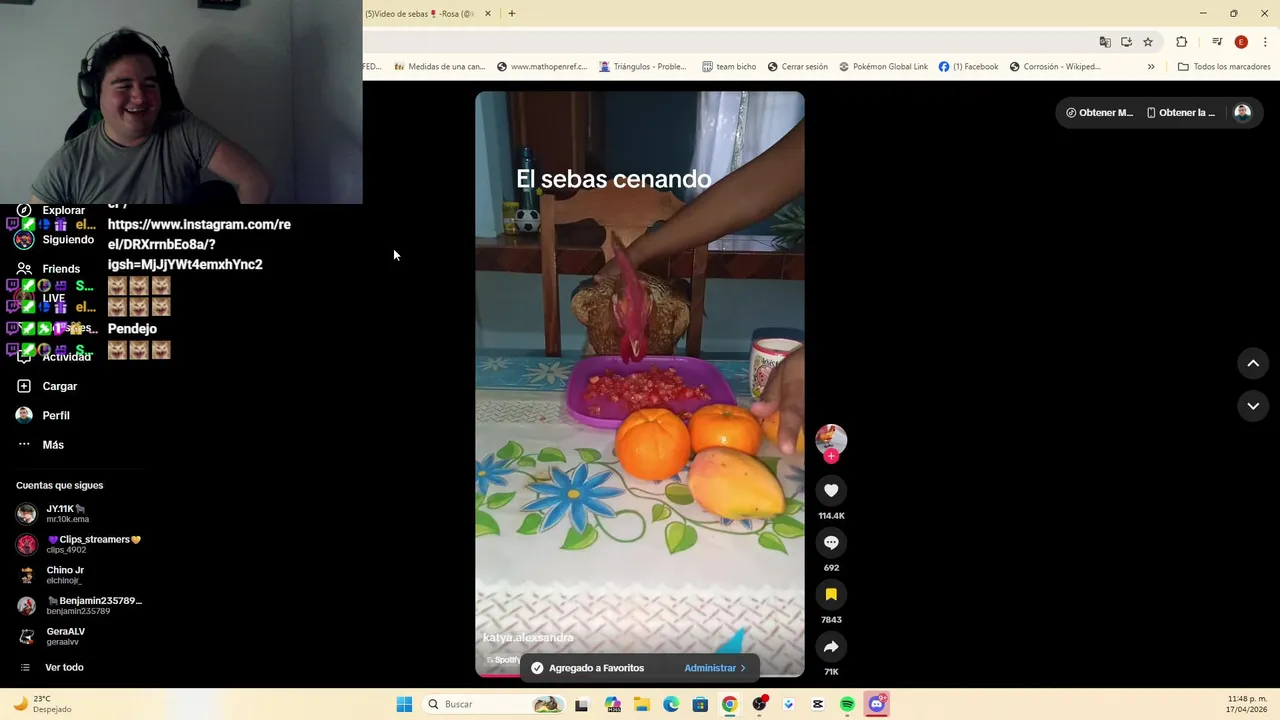This screenshot has height=720, width=1280.
Task: Expand Ver todo followed accounts
Action: coord(52,667)
